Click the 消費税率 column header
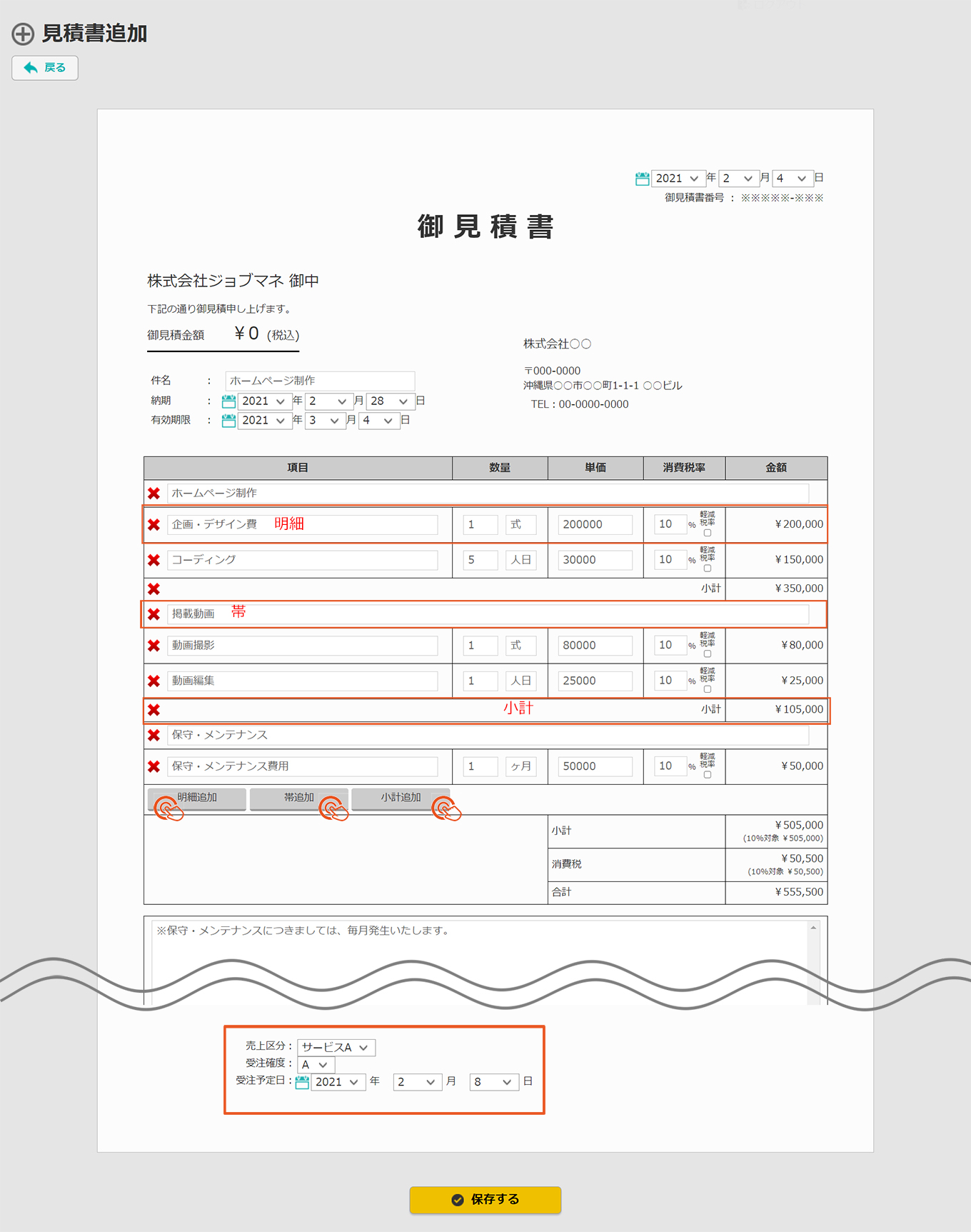This screenshot has height=1232, width=971. (684, 468)
